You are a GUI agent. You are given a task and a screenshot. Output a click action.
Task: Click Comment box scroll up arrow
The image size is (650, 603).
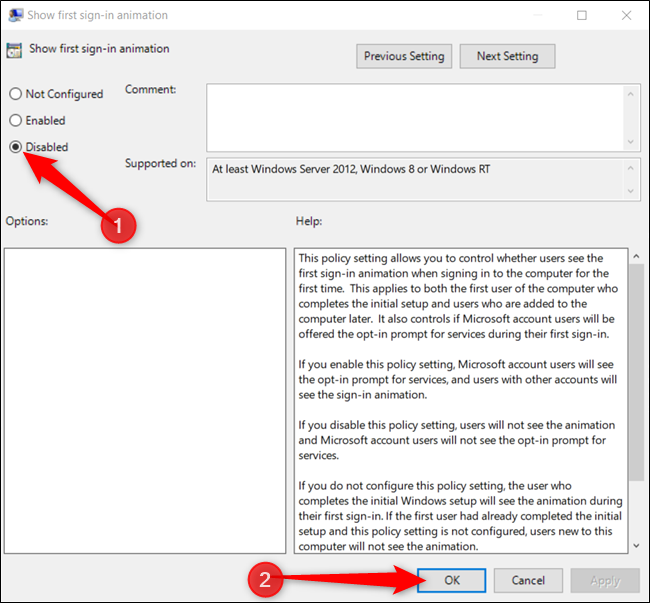631,94
